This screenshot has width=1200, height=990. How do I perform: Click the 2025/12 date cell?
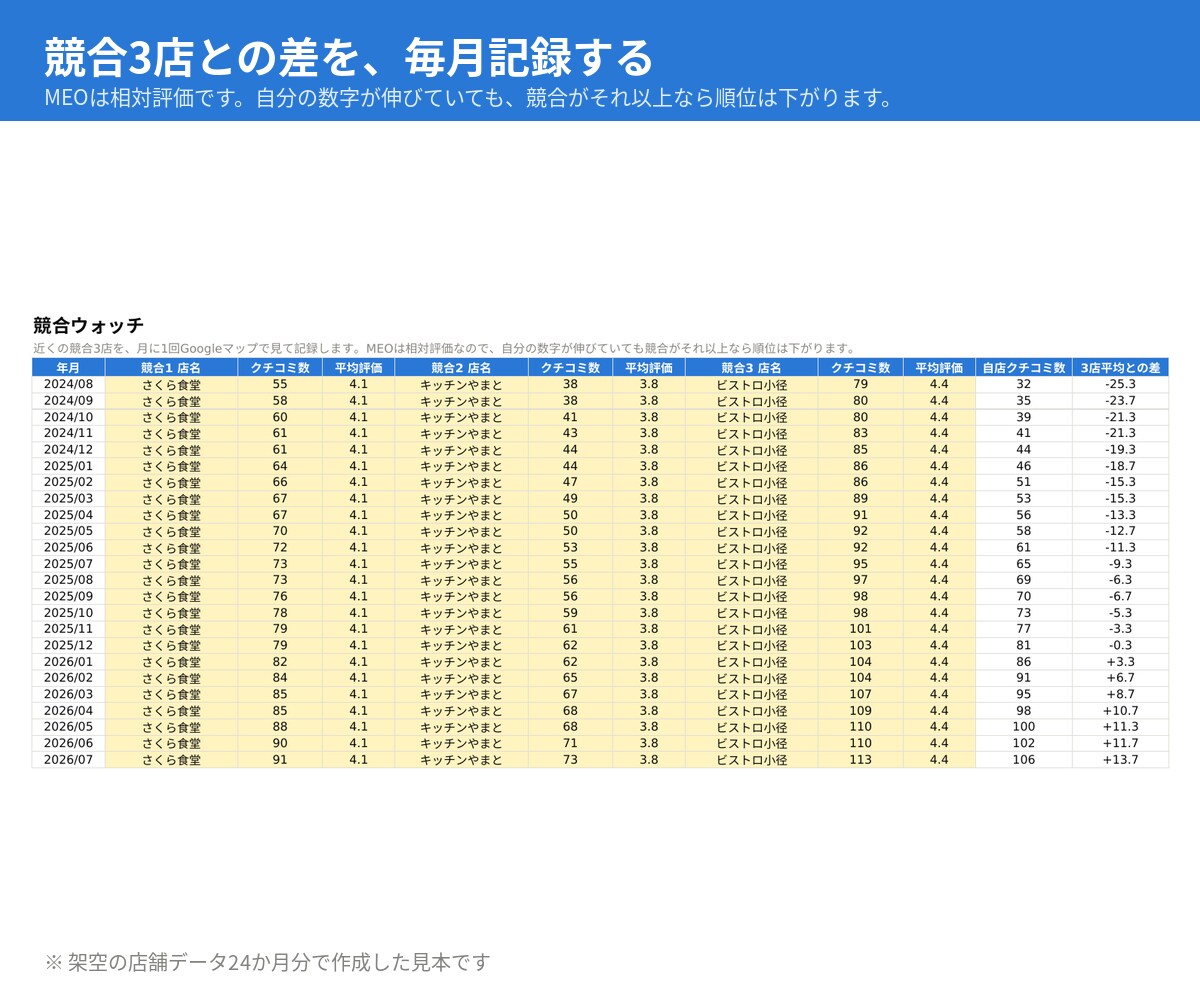click(68, 645)
